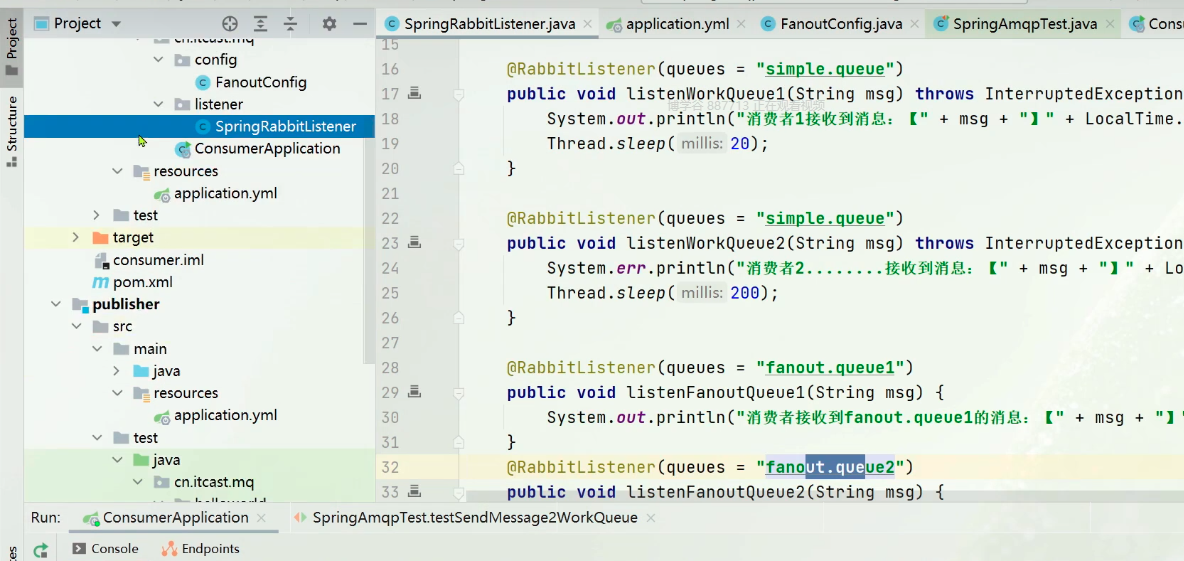Viewport: 1184px width, 561px height.
Task: Select SpringRabbitListener in project tree
Action: (285, 126)
